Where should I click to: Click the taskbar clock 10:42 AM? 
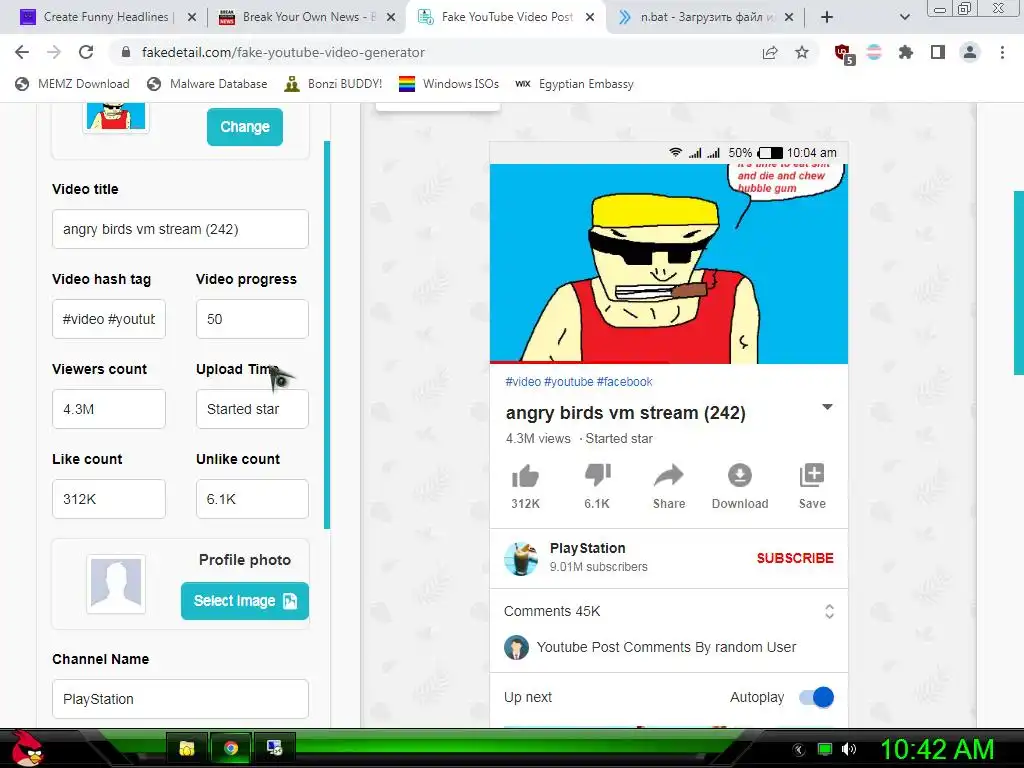tap(937, 749)
